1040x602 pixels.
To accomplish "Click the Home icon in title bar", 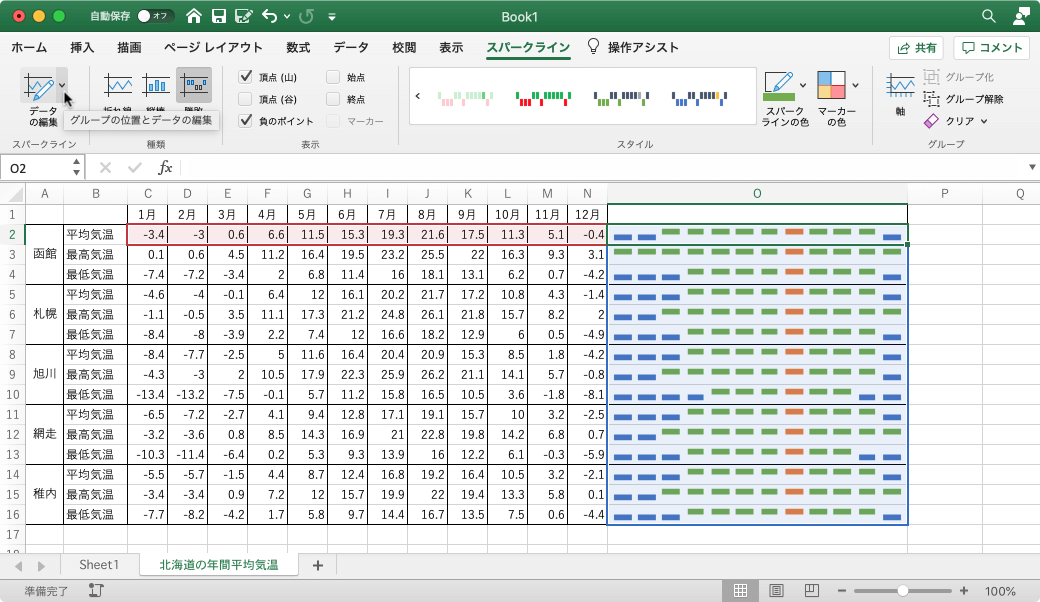I will [x=194, y=16].
